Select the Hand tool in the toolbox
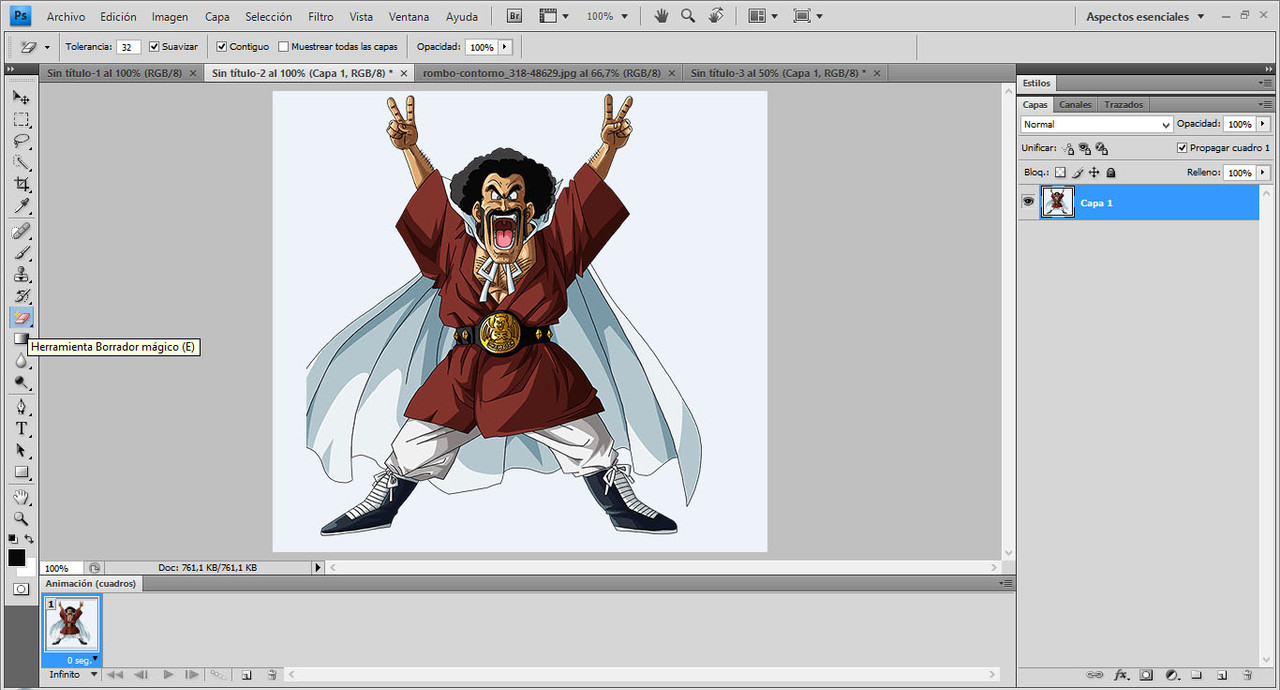The image size is (1280, 690). (21, 497)
